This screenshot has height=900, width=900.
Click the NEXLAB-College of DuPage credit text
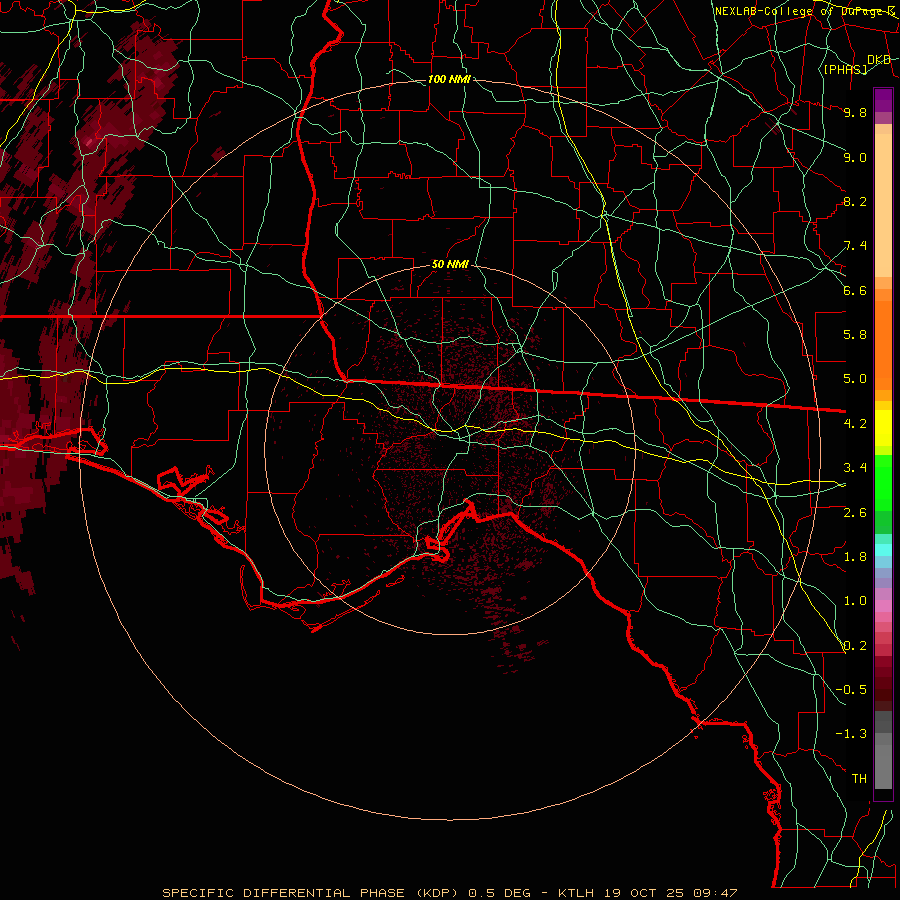(804, 11)
